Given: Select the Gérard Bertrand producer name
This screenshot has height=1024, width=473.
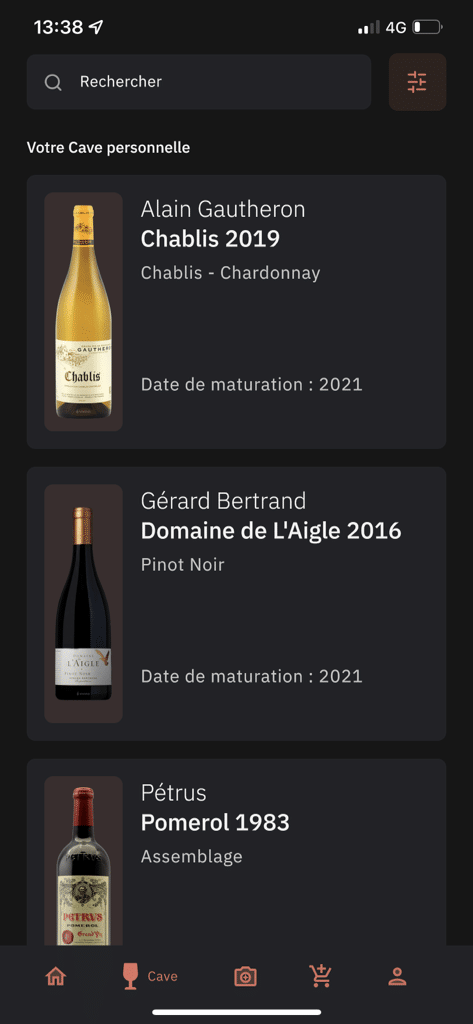Looking at the screenshot, I should (223, 501).
